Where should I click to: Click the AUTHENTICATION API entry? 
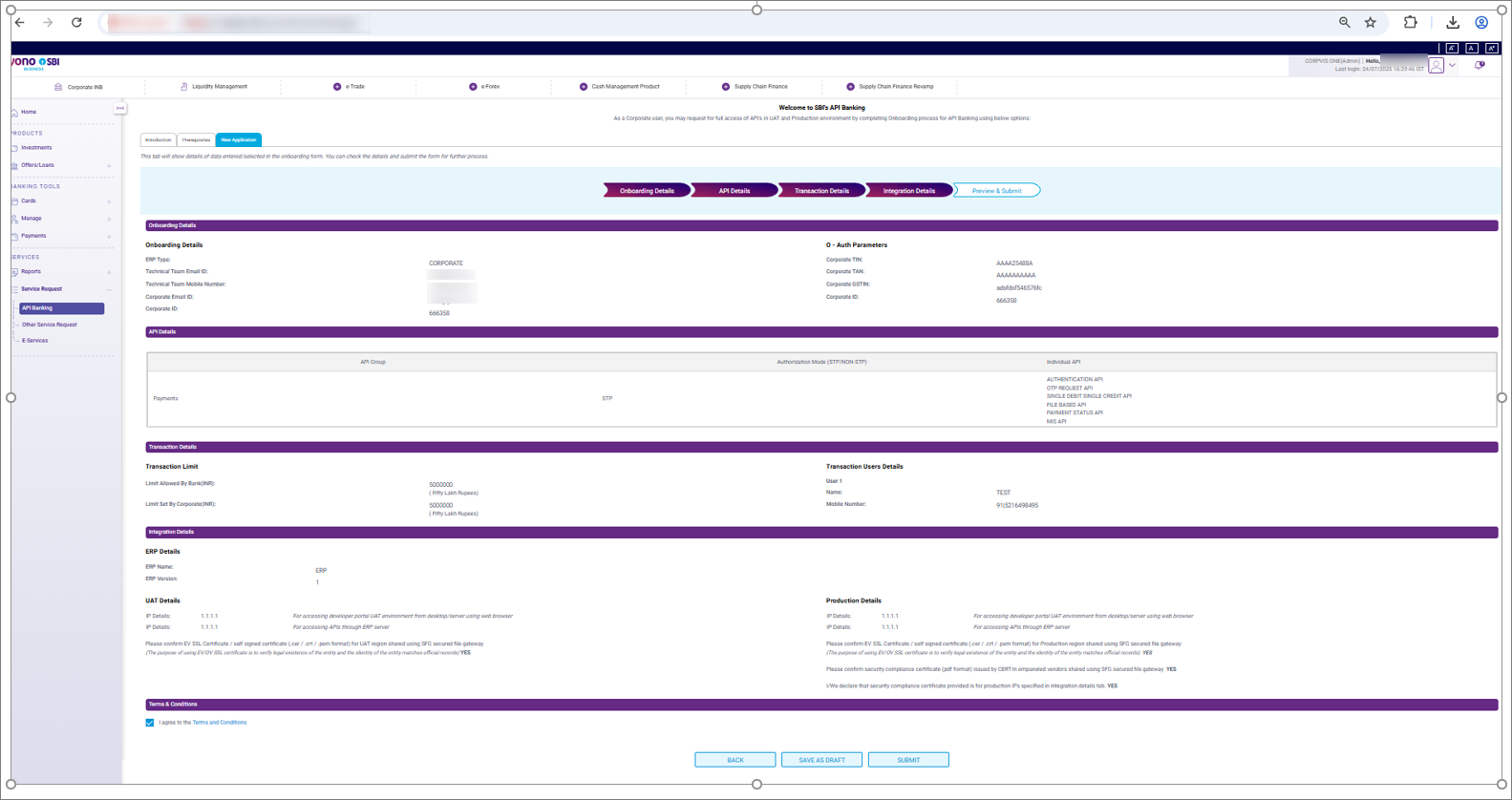coord(1075,380)
